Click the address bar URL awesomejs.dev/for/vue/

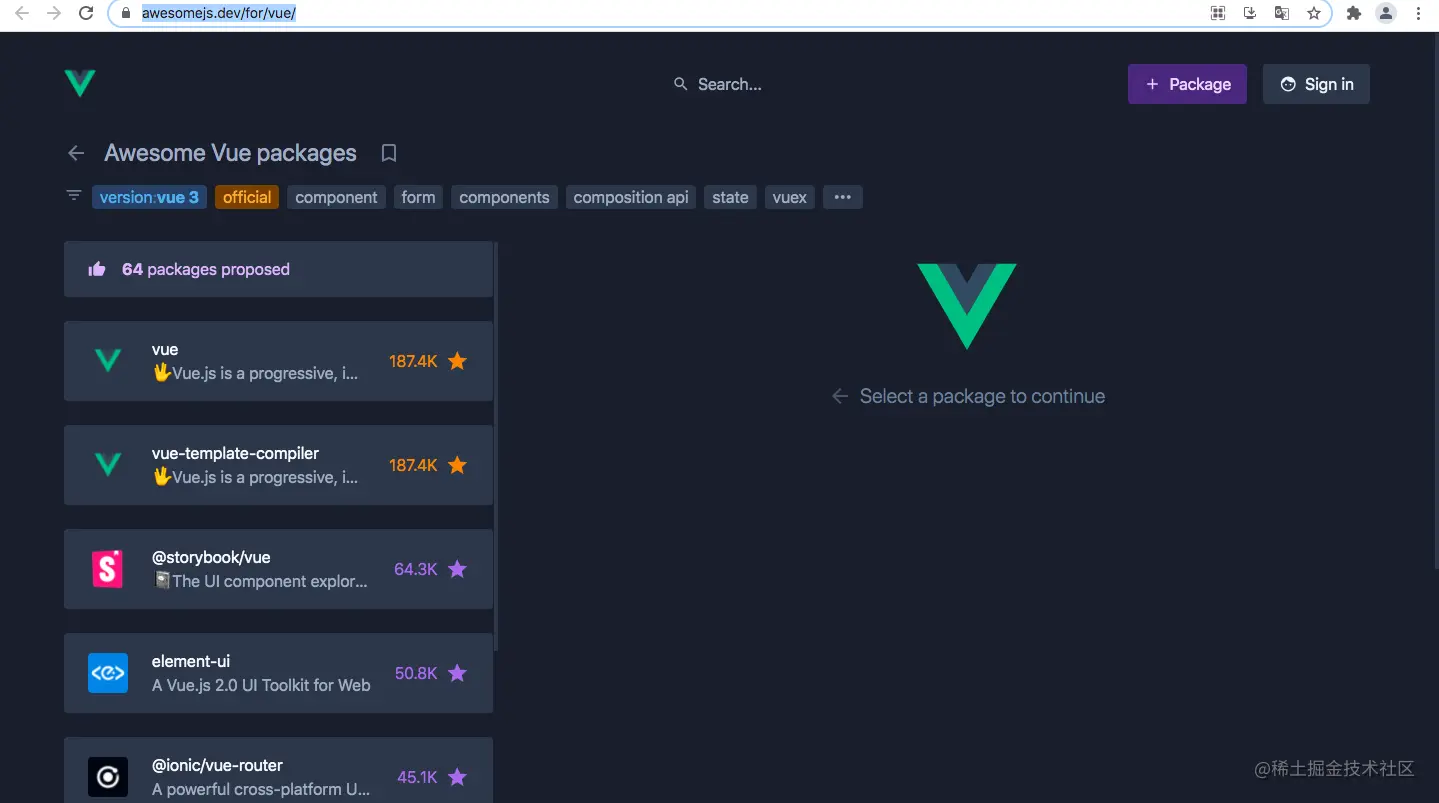[x=218, y=13]
